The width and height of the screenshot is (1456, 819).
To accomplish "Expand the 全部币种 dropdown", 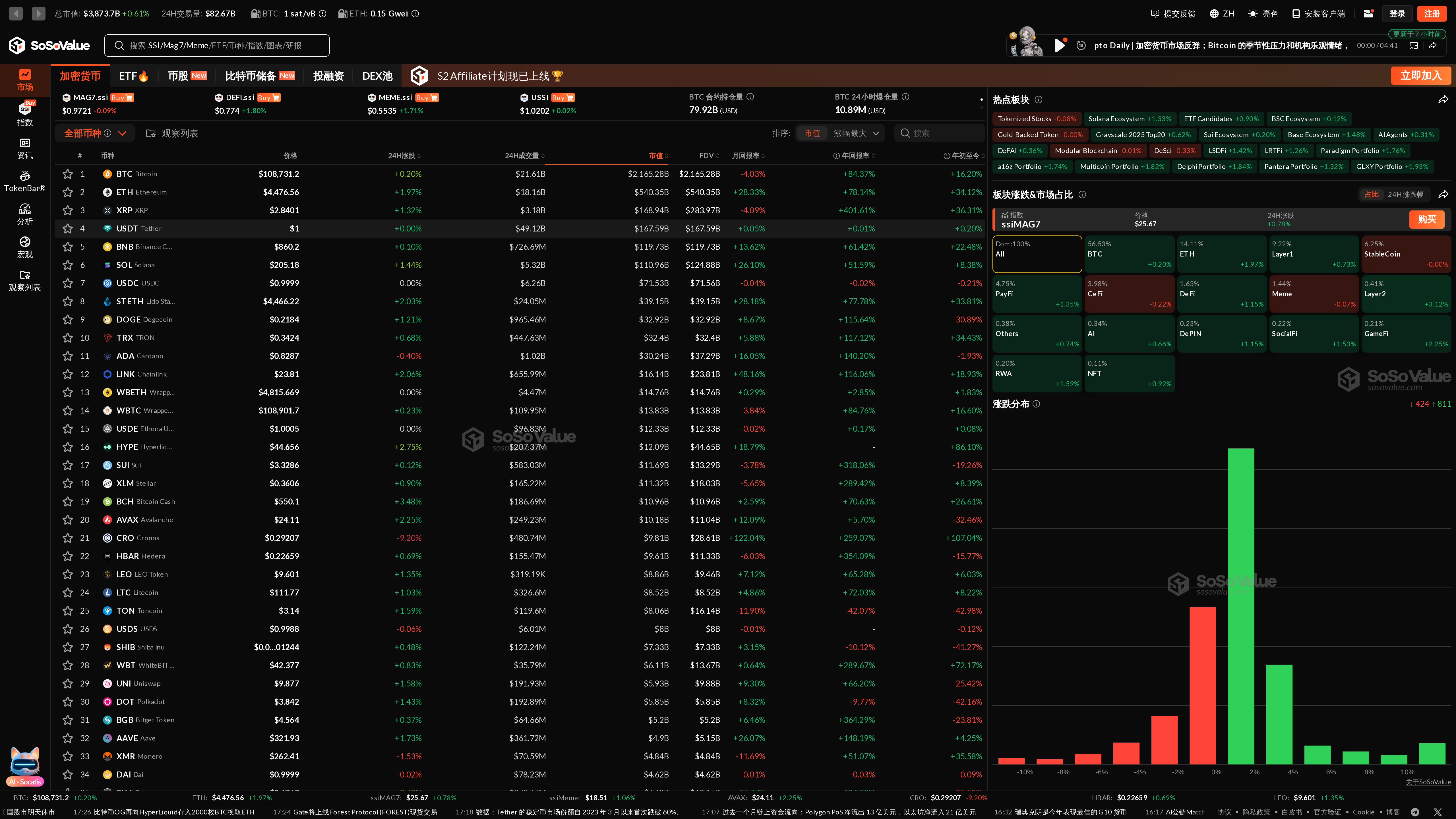I will point(95,133).
